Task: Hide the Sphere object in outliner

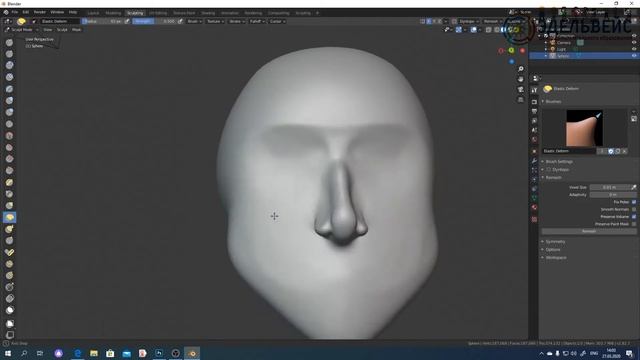Action: (x=634, y=56)
